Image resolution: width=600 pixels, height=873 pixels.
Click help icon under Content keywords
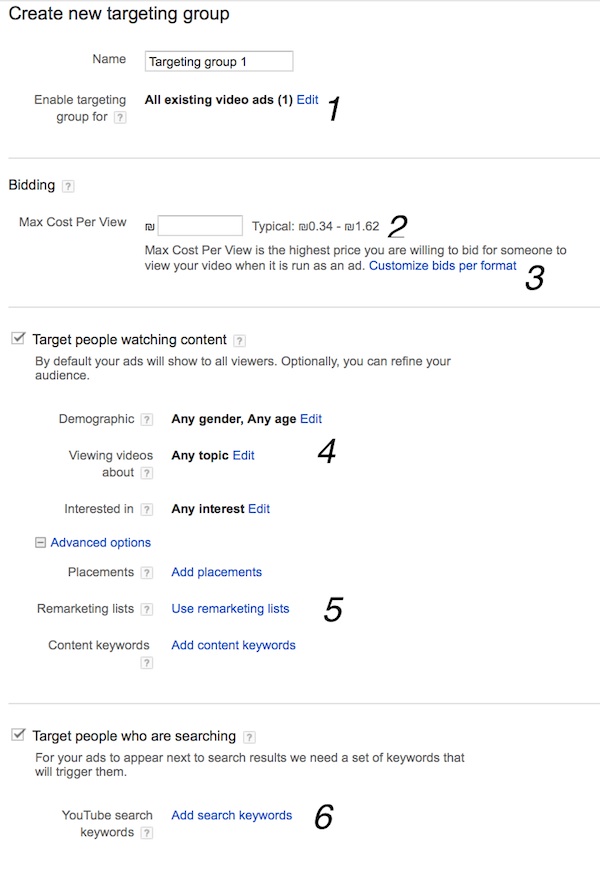(146, 663)
